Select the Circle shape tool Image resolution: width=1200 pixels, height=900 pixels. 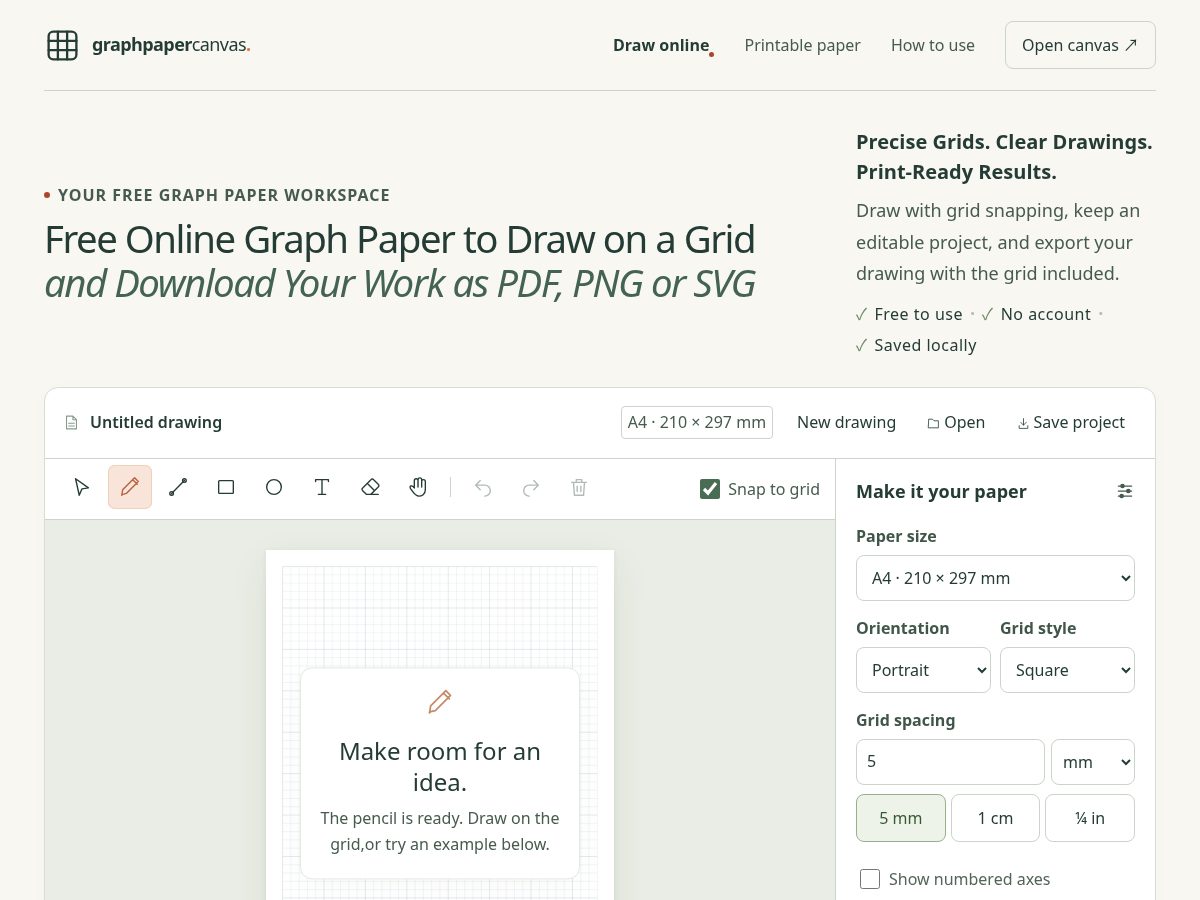pos(274,487)
